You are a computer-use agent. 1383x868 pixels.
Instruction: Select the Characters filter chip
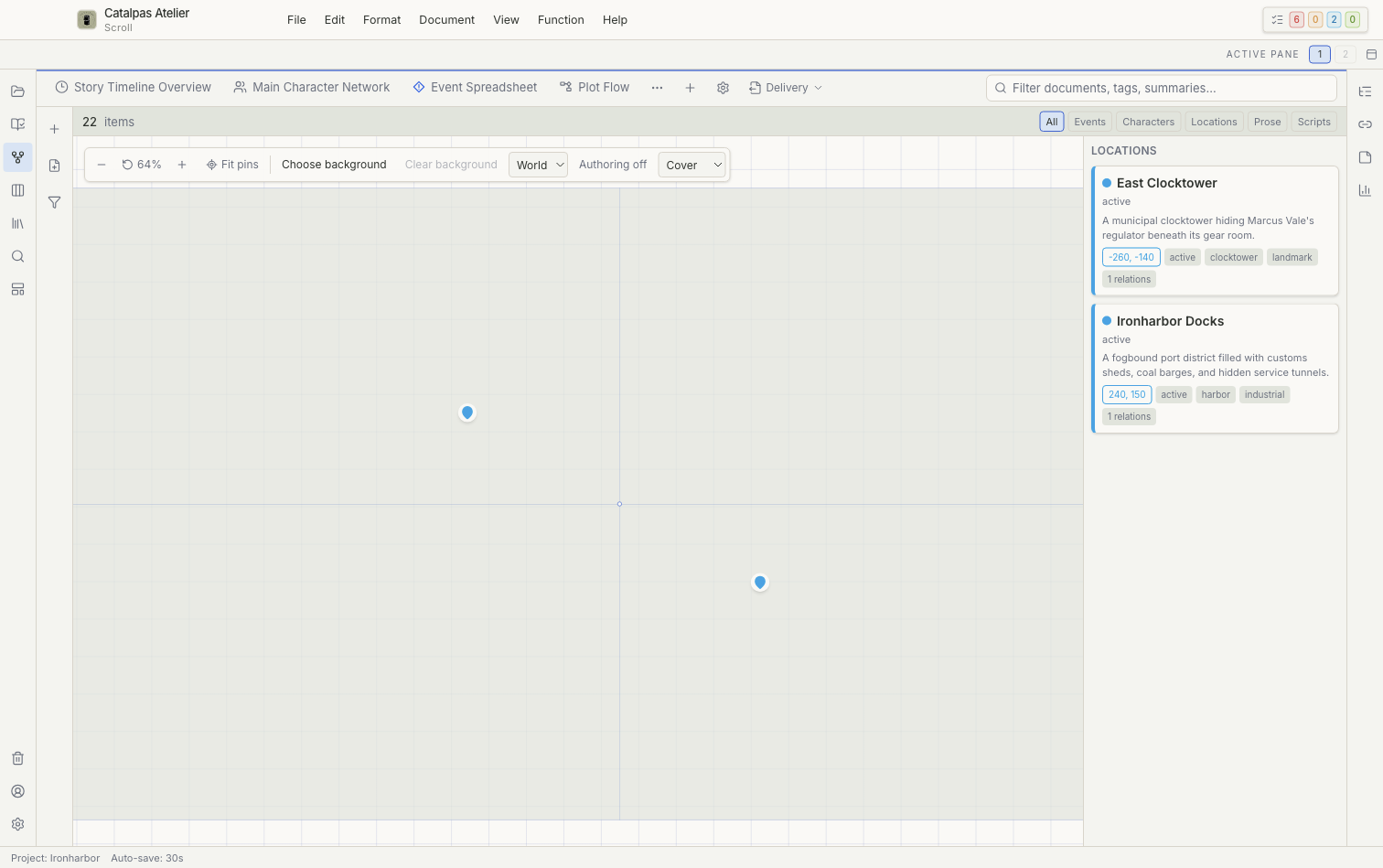click(1148, 122)
